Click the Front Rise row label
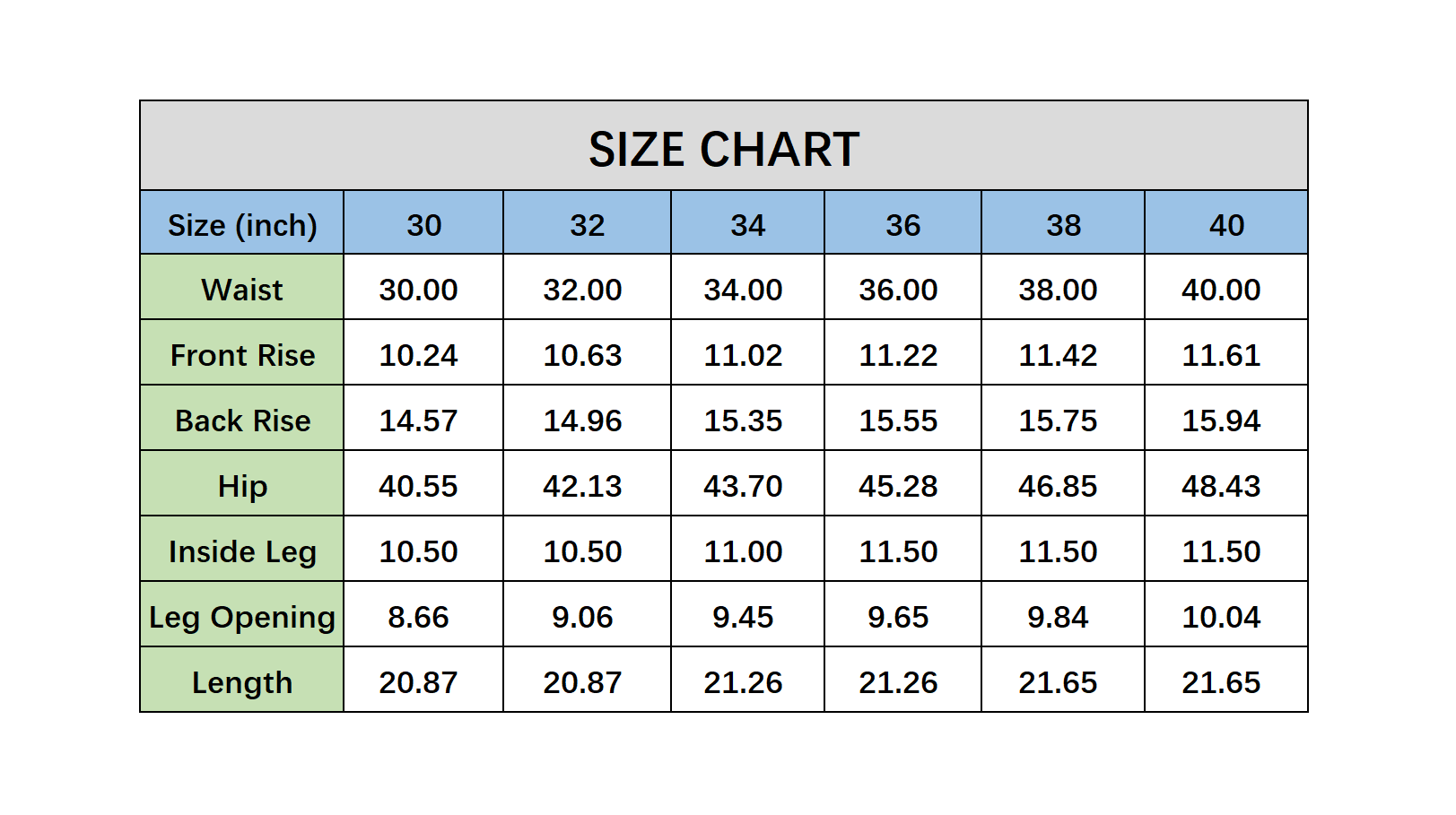The width and height of the screenshot is (1456, 815). [x=242, y=355]
